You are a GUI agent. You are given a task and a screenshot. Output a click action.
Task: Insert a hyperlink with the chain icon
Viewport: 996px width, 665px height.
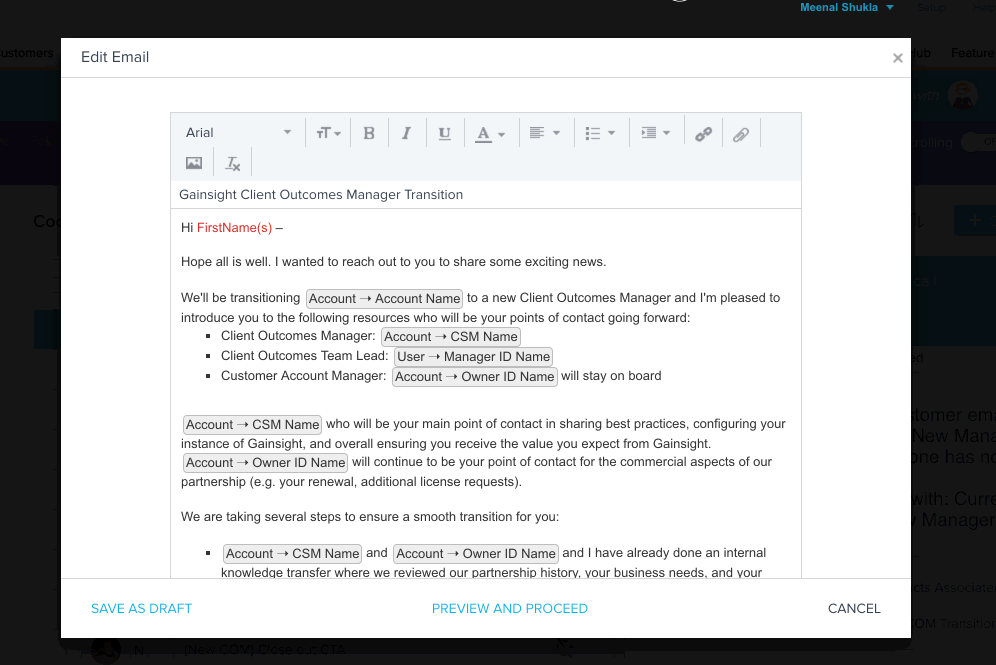(x=703, y=133)
